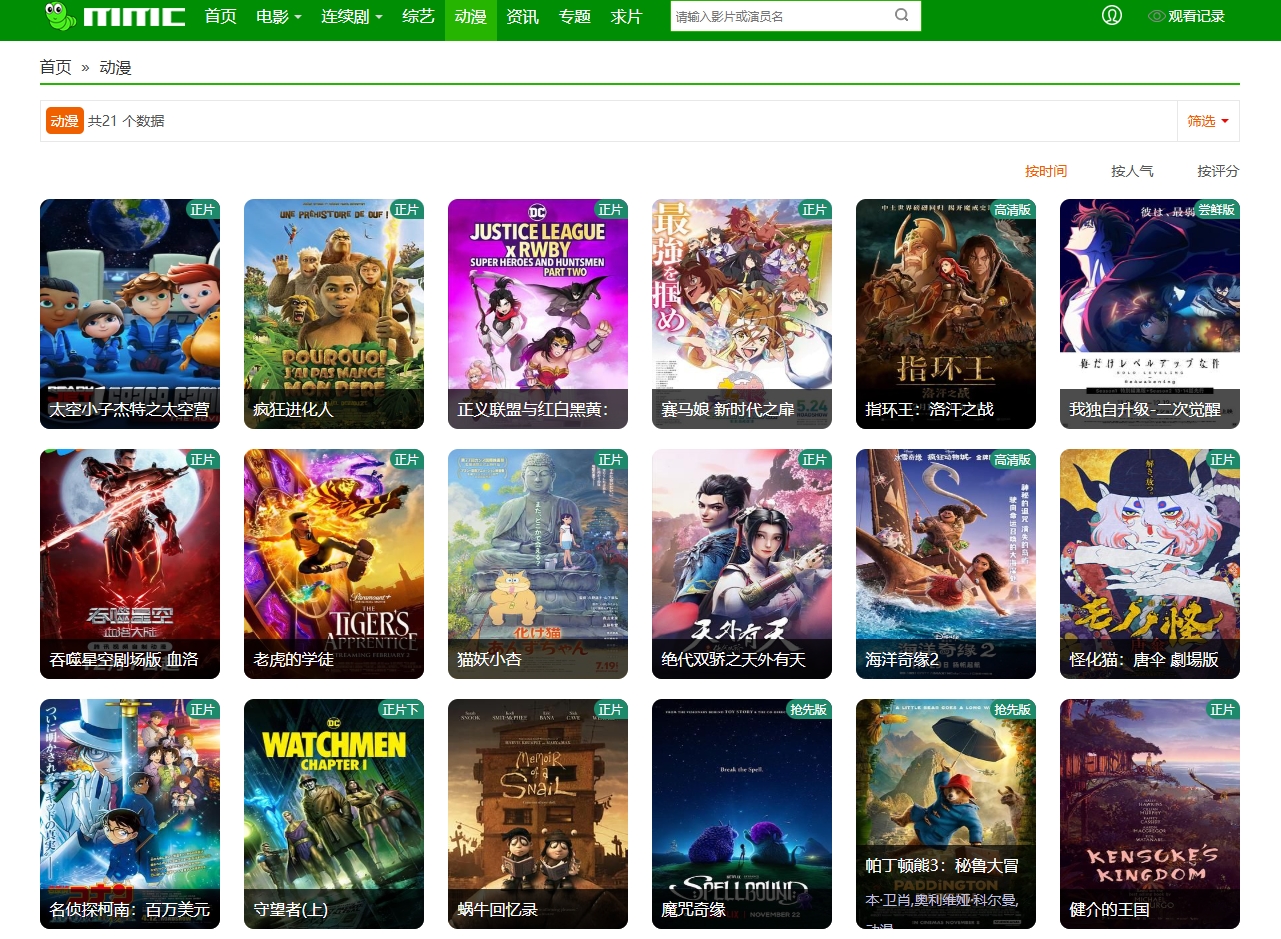Open the 吞噬星空剧场版 血洛 poster
Screen dimensions: 1281x939
[x=130, y=564]
